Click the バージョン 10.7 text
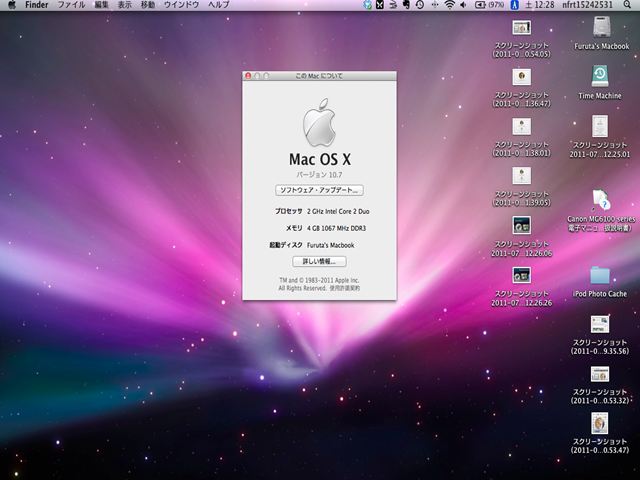The height and width of the screenshot is (480, 640). 319,175
